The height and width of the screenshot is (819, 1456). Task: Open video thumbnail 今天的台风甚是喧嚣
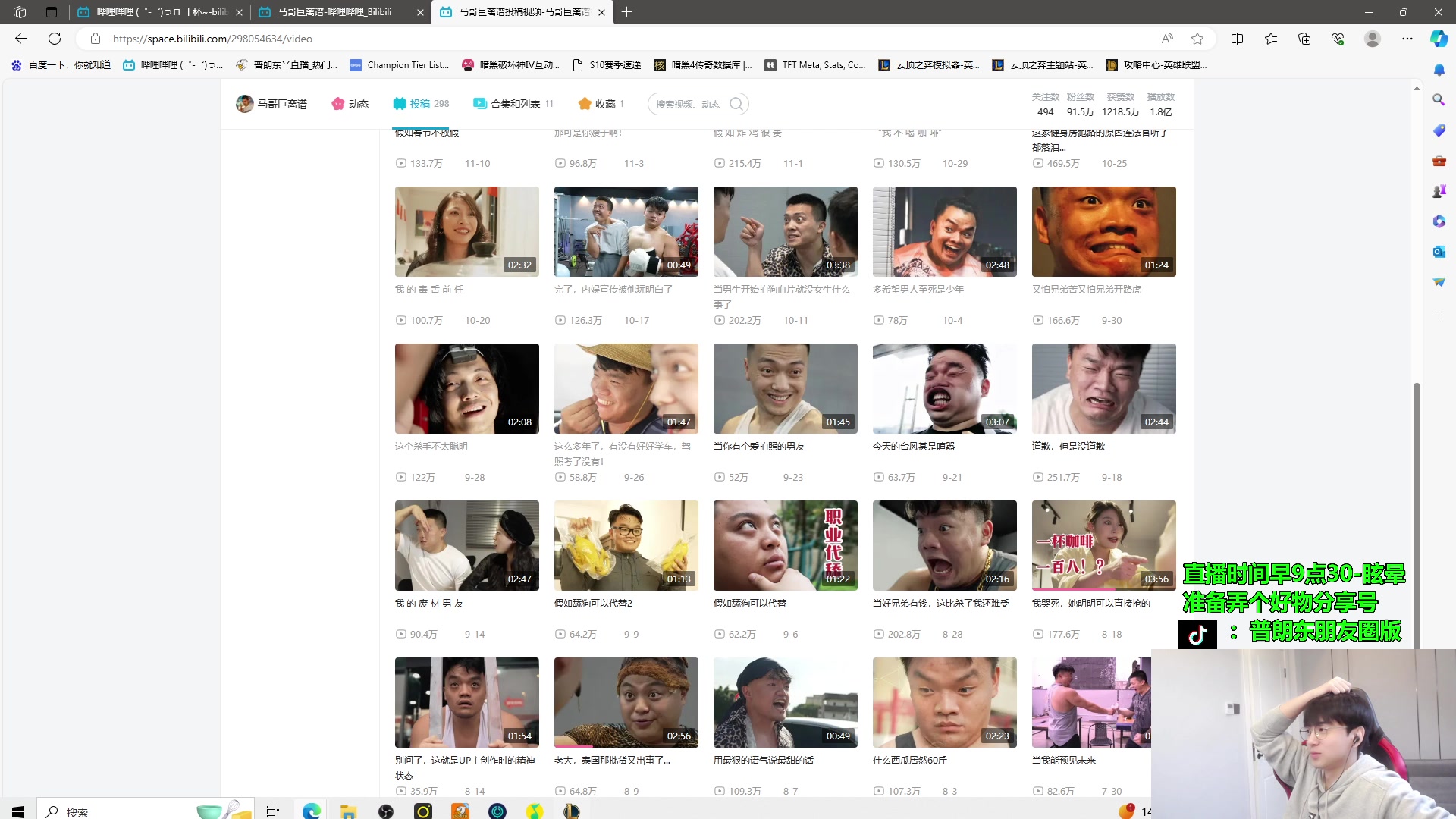point(945,388)
